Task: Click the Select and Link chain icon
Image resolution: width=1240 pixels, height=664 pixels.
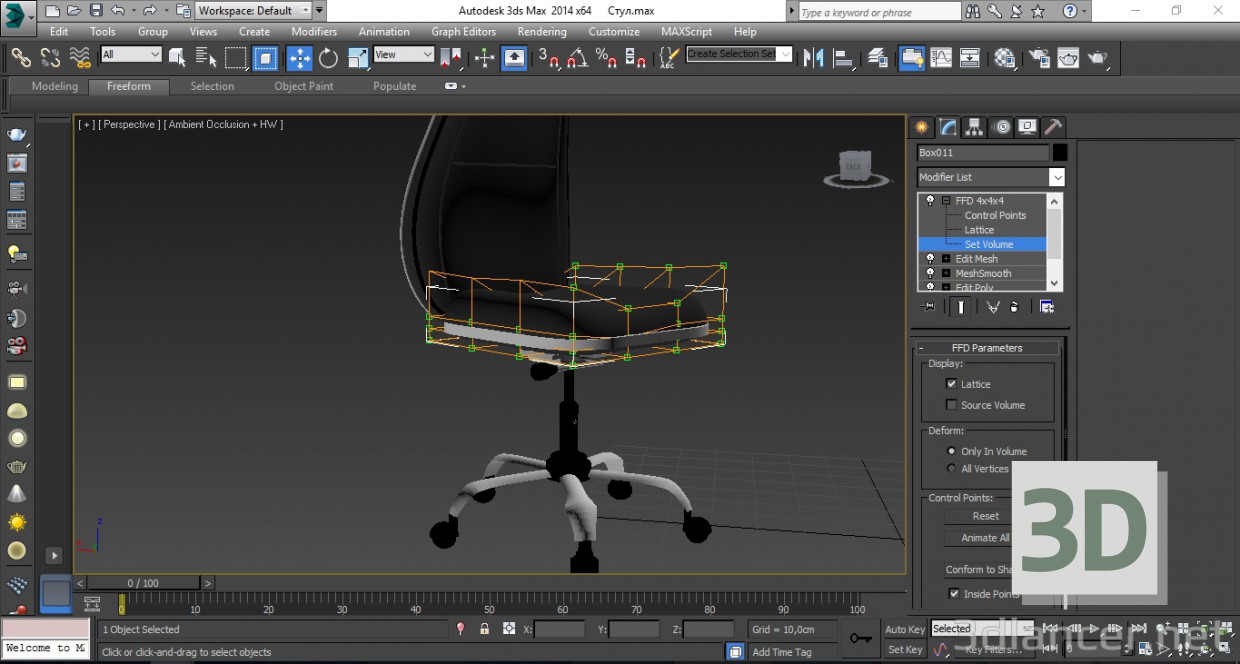Action: (x=21, y=58)
